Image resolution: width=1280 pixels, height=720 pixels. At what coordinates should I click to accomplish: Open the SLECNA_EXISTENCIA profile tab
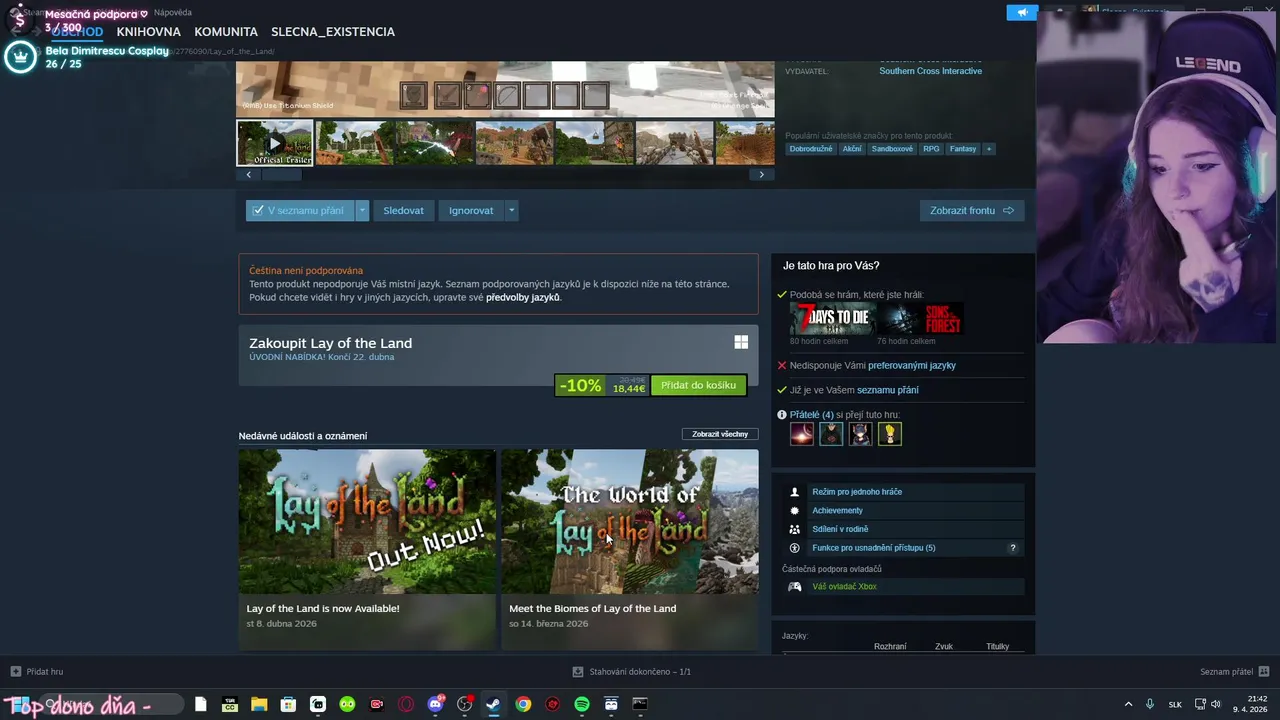333,32
